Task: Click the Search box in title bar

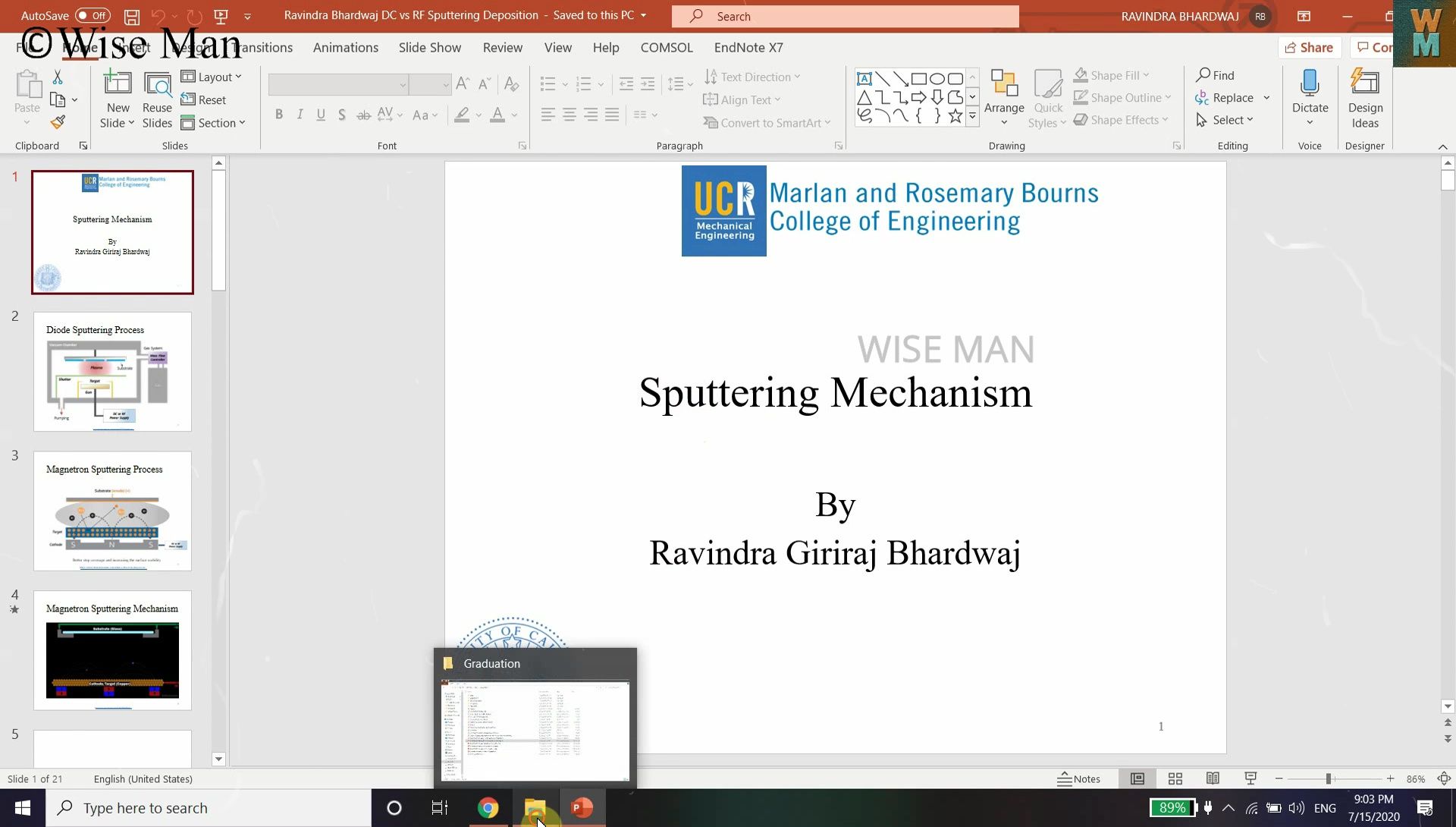Action: tap(845, 16)
